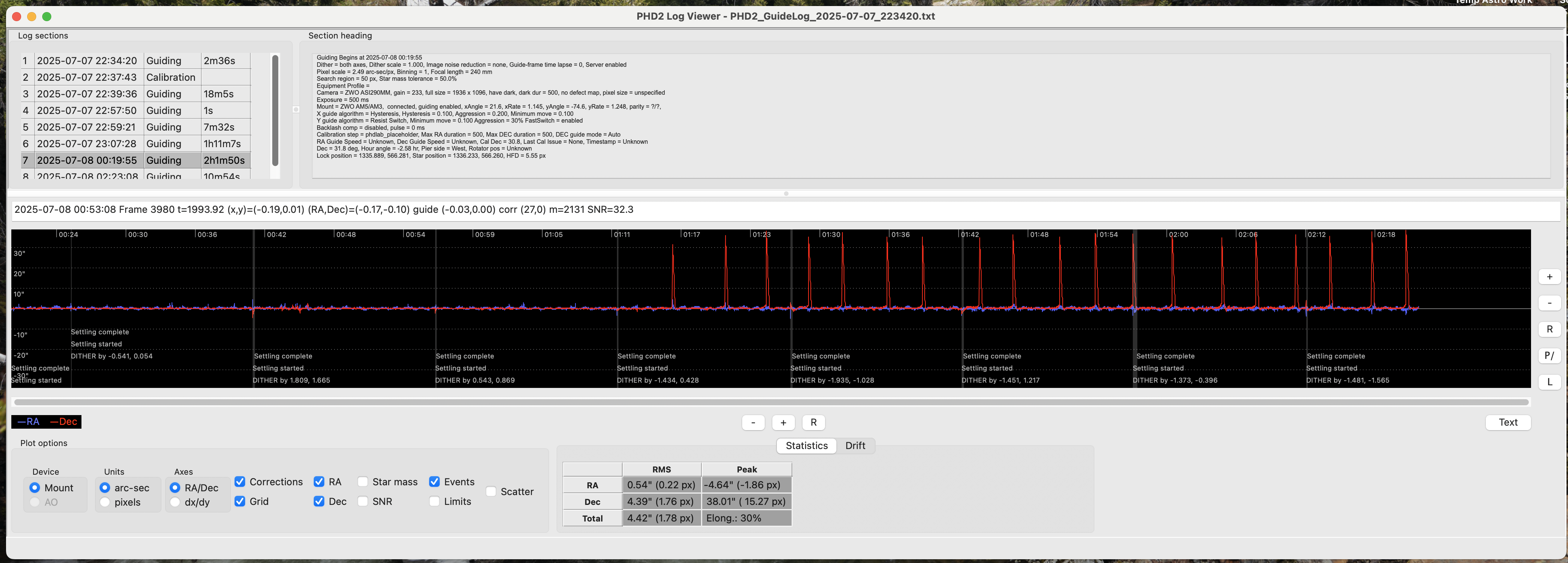Select the Calibration log section row
Viewport: 1568px width, 563px height.
pos(135,77)
